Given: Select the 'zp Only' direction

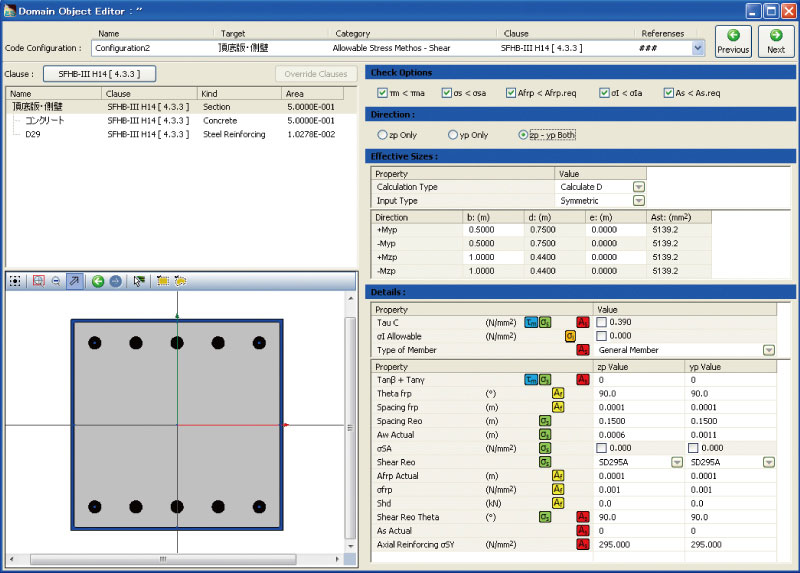Looking at the screenshot, I should click(x=382, y=134).
